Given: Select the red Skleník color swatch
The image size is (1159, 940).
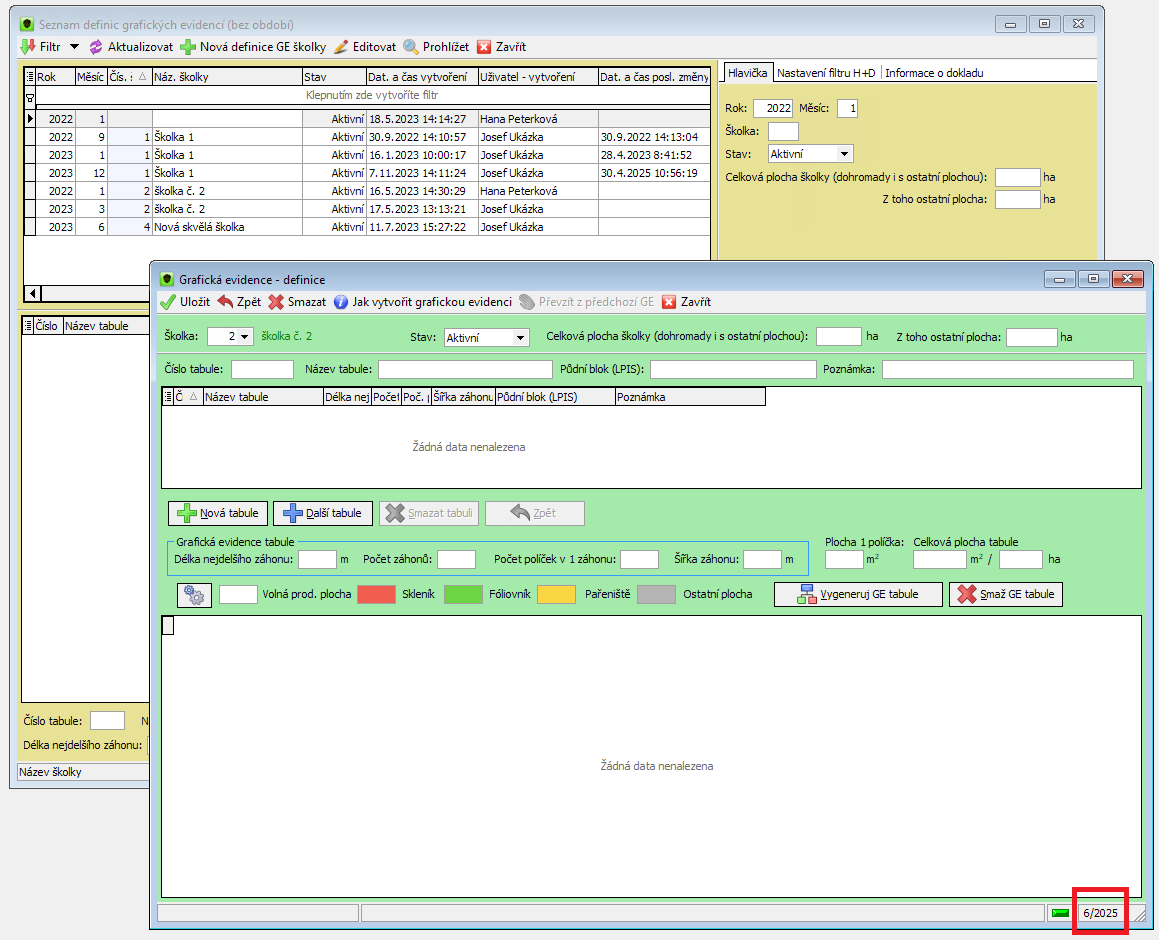Looking at the screenshot, I should click(376, 594).
